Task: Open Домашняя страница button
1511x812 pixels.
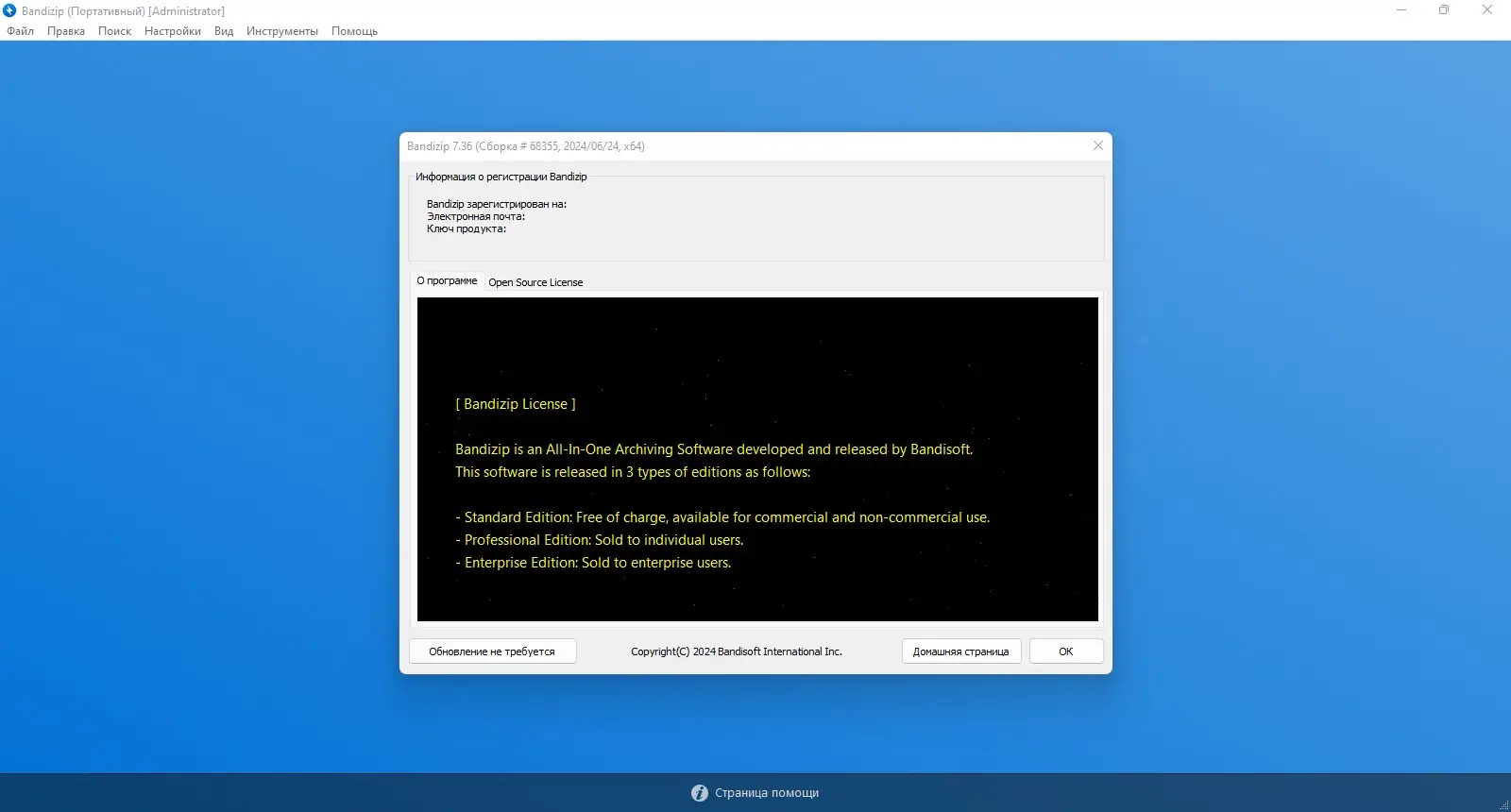Action: click(x=960, y=651)
